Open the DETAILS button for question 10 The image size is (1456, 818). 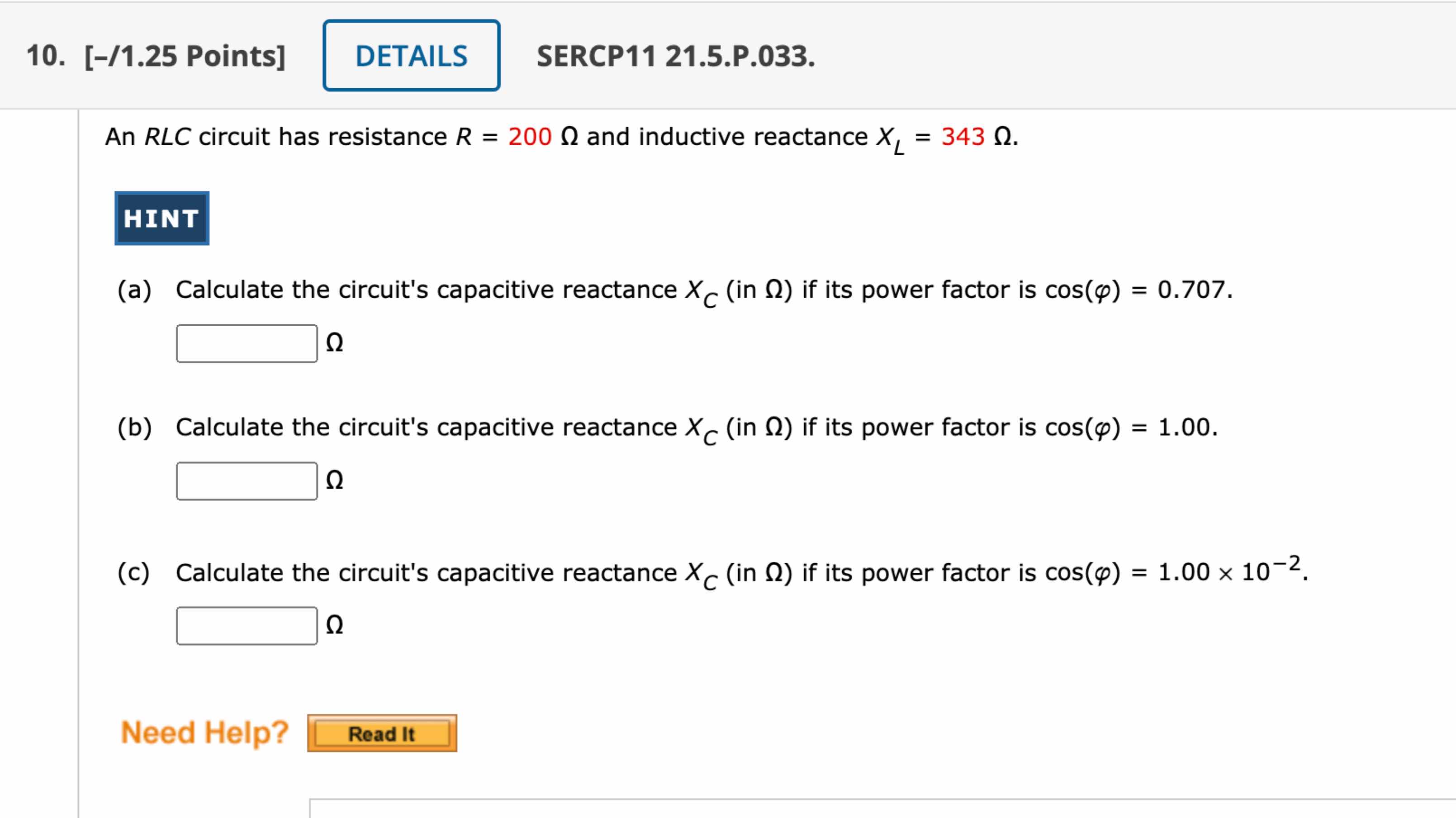click(x=412, y=56)
